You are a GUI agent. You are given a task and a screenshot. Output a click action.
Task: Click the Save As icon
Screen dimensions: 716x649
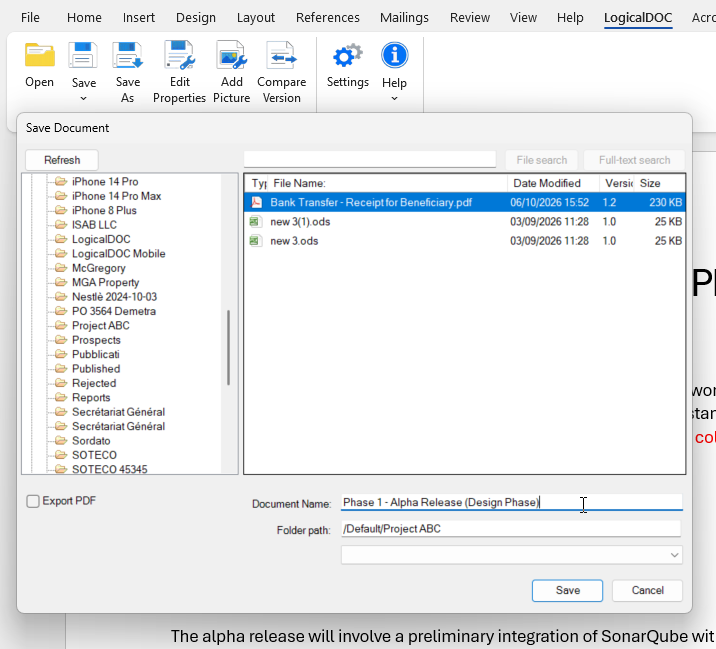pos(127,55)
